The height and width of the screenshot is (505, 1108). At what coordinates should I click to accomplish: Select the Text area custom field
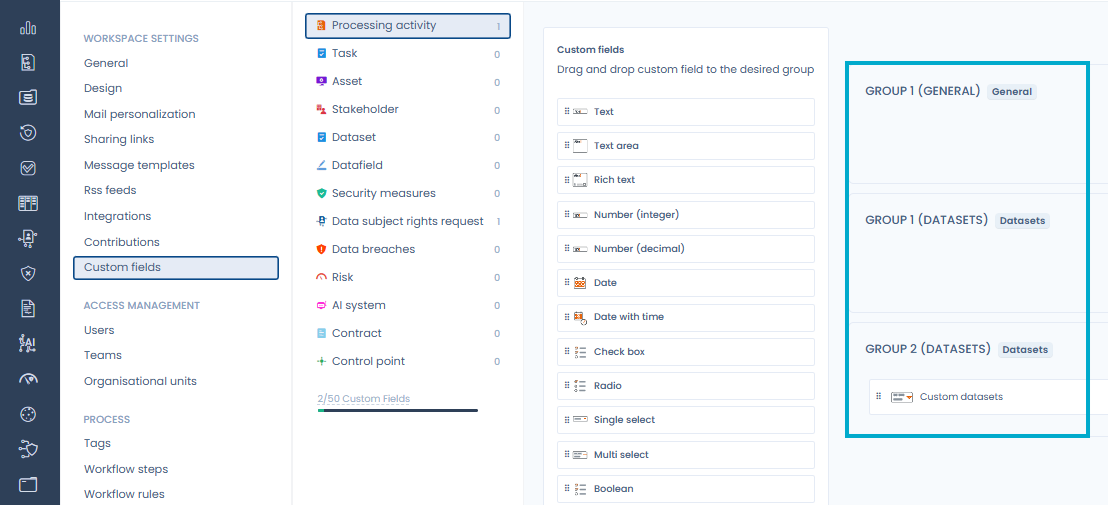pos(685,145)
